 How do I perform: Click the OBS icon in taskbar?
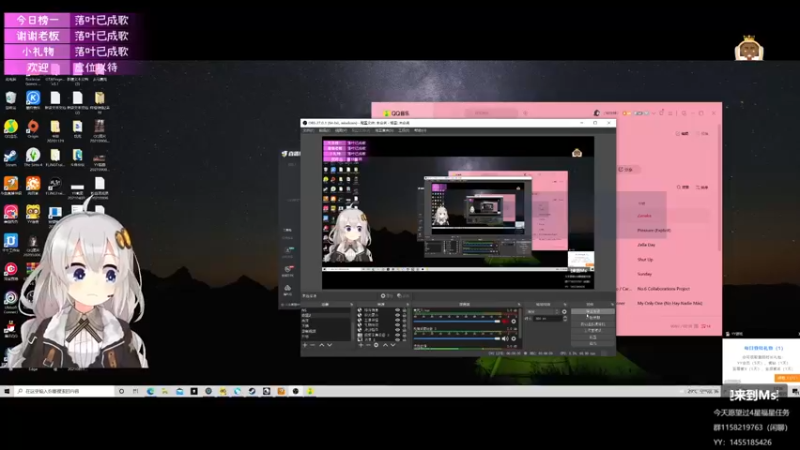pos(295,391)
